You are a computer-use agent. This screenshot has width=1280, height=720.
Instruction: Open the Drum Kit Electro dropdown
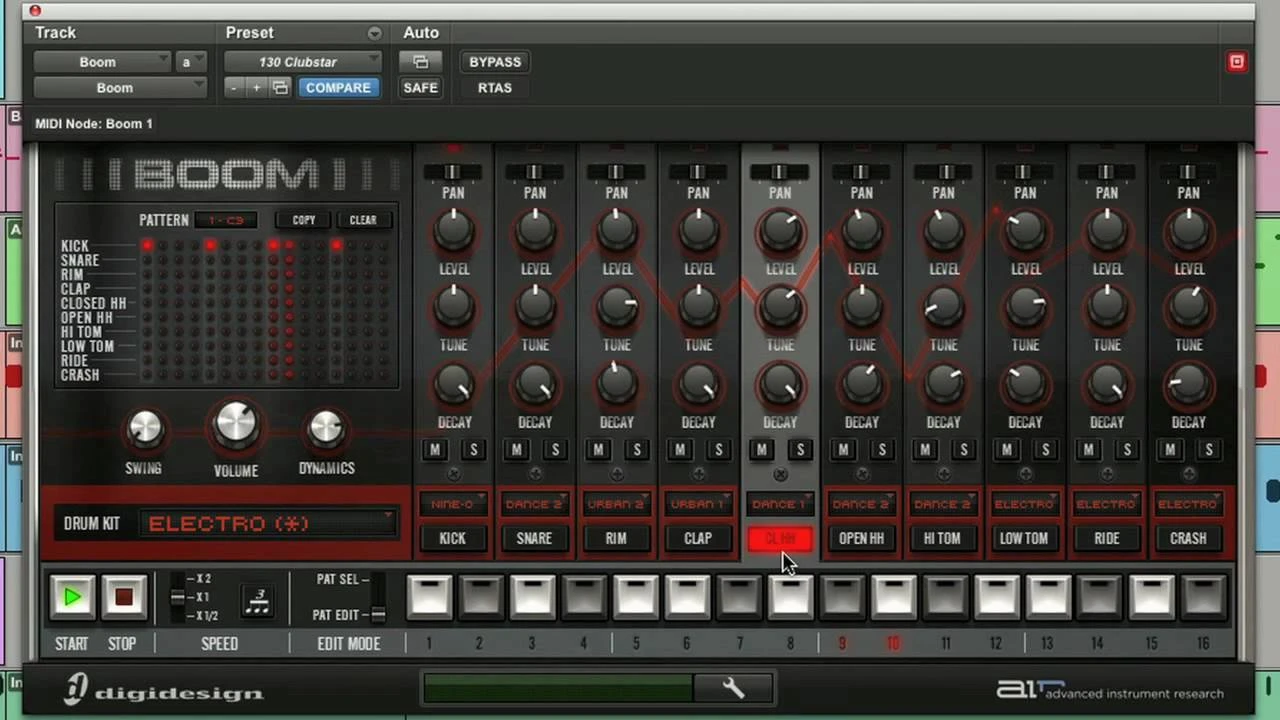(x=270, y=523)
